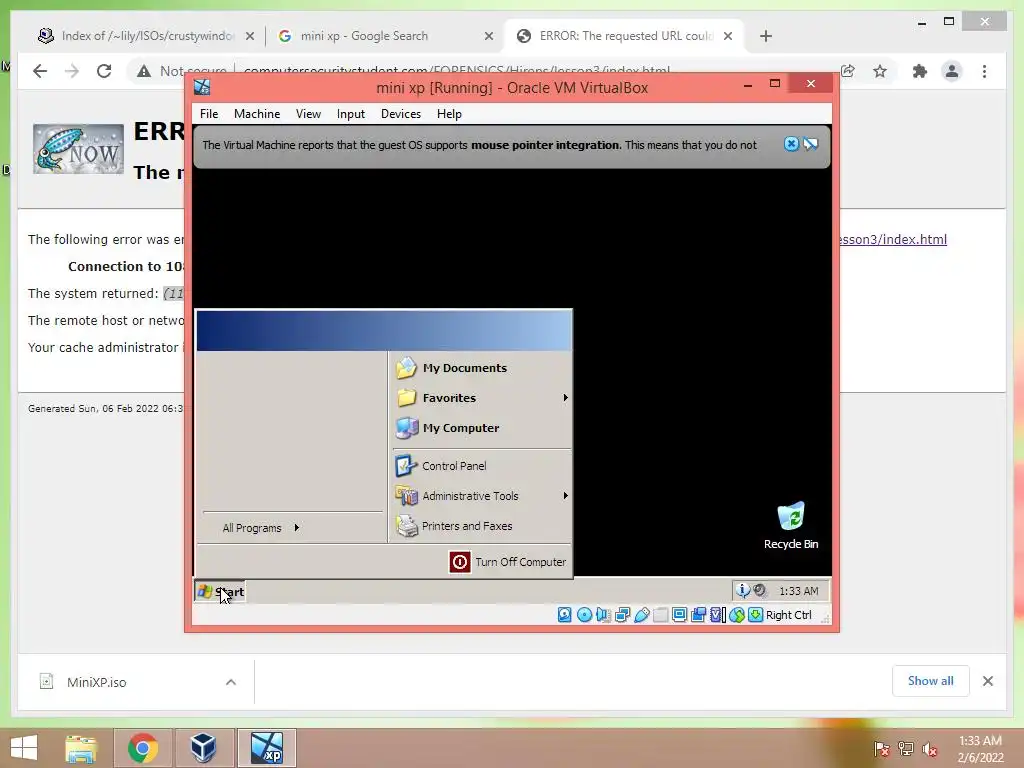Click the USB device indicator in VirtualBox status bar
The image size is (1024, 768).
(x=641, y=615)
